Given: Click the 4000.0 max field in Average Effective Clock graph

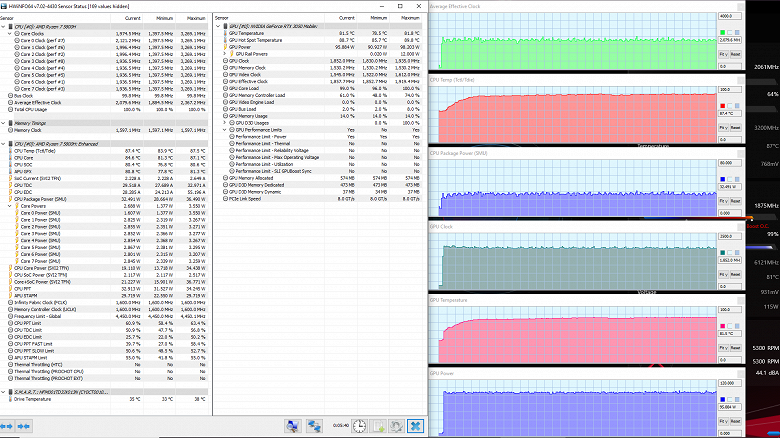Looking at the screenshot, I should coord(730,16).
